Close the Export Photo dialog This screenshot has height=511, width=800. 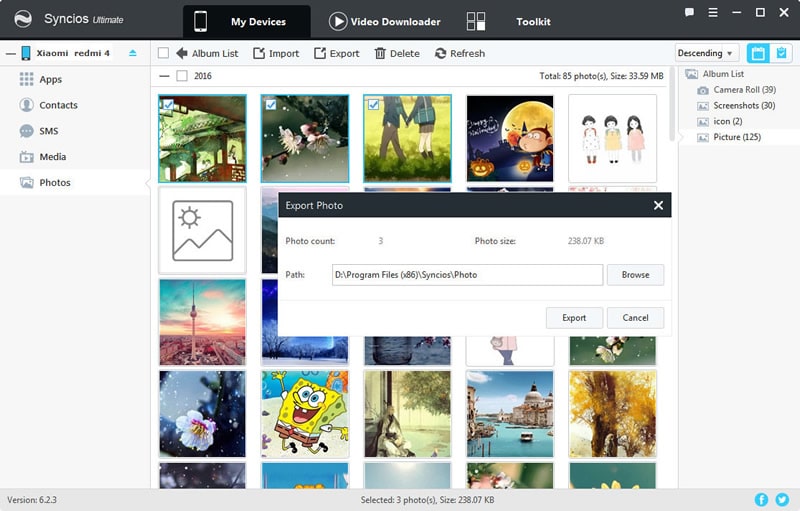pyautogui.click(x=658, y=205)
